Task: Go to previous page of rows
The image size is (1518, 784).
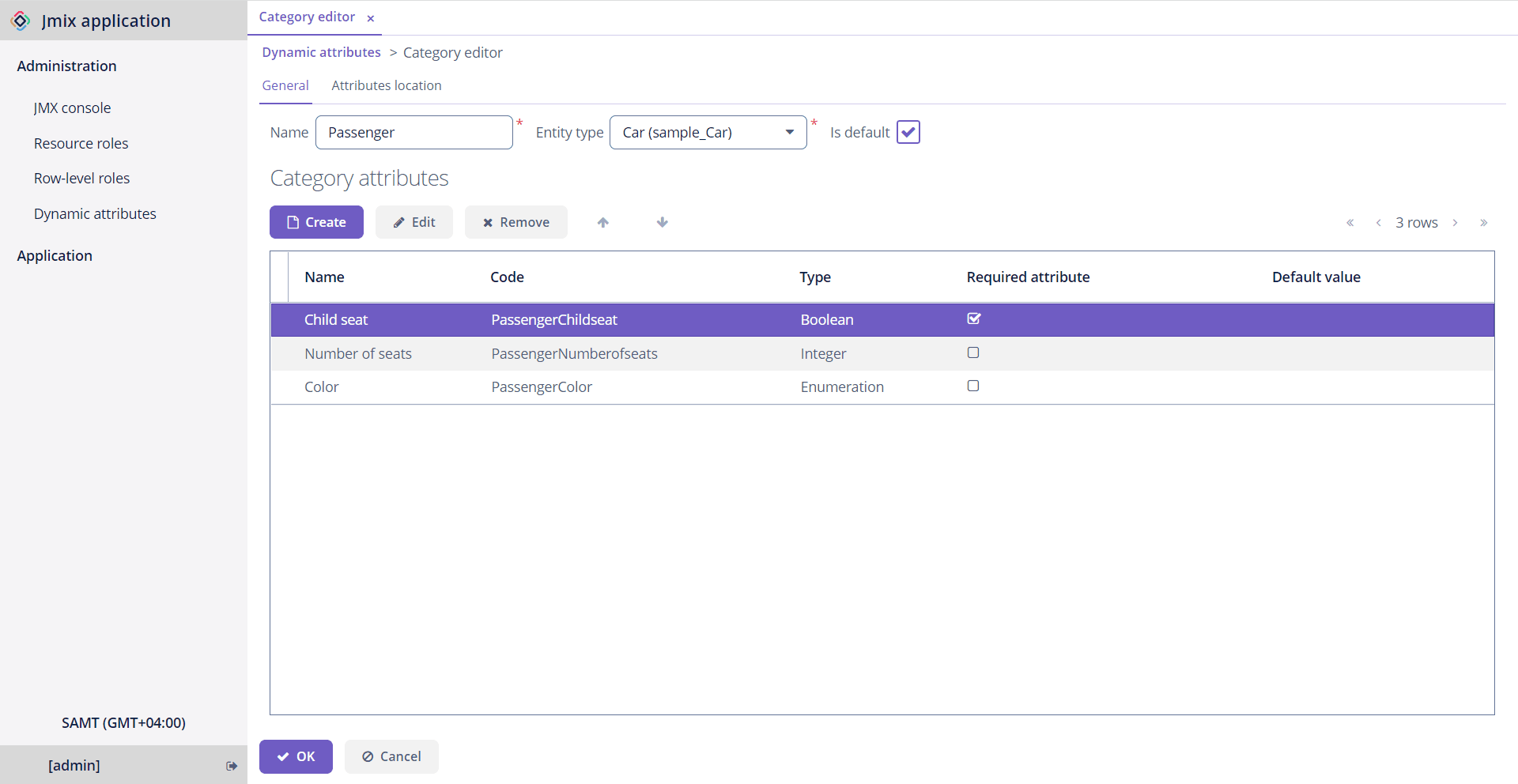Action: pyautogui.click(x=1378, y=223)
